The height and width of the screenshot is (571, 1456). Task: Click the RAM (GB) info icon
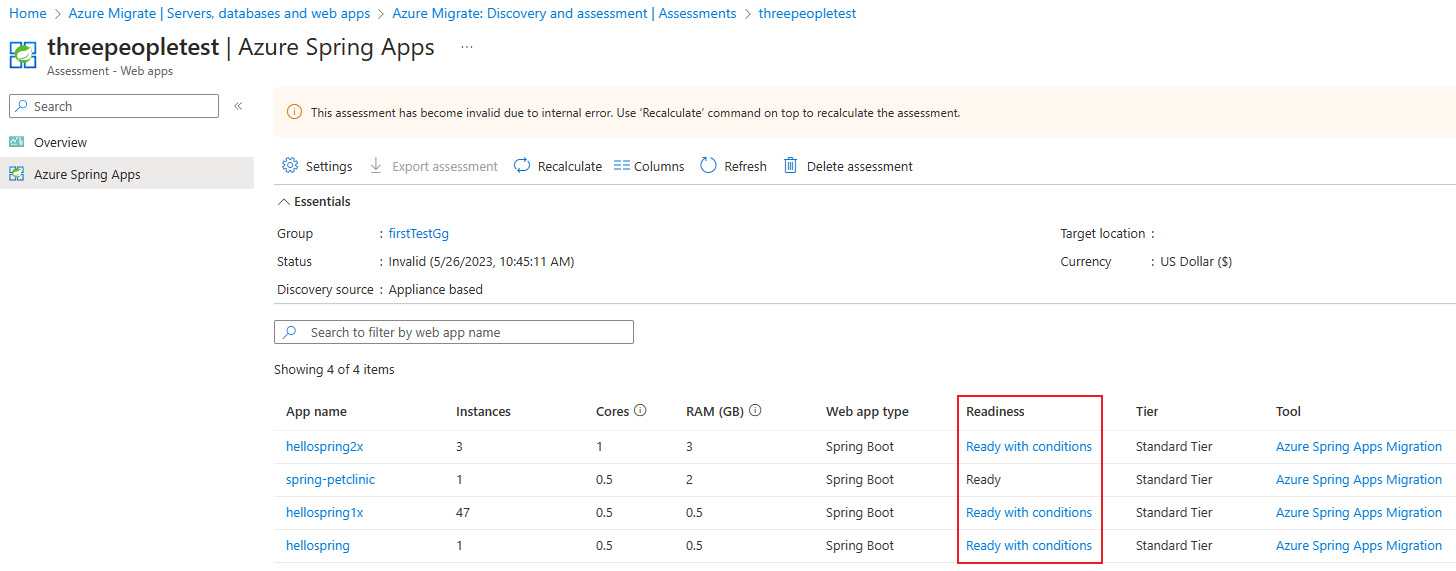pos(756,411)
